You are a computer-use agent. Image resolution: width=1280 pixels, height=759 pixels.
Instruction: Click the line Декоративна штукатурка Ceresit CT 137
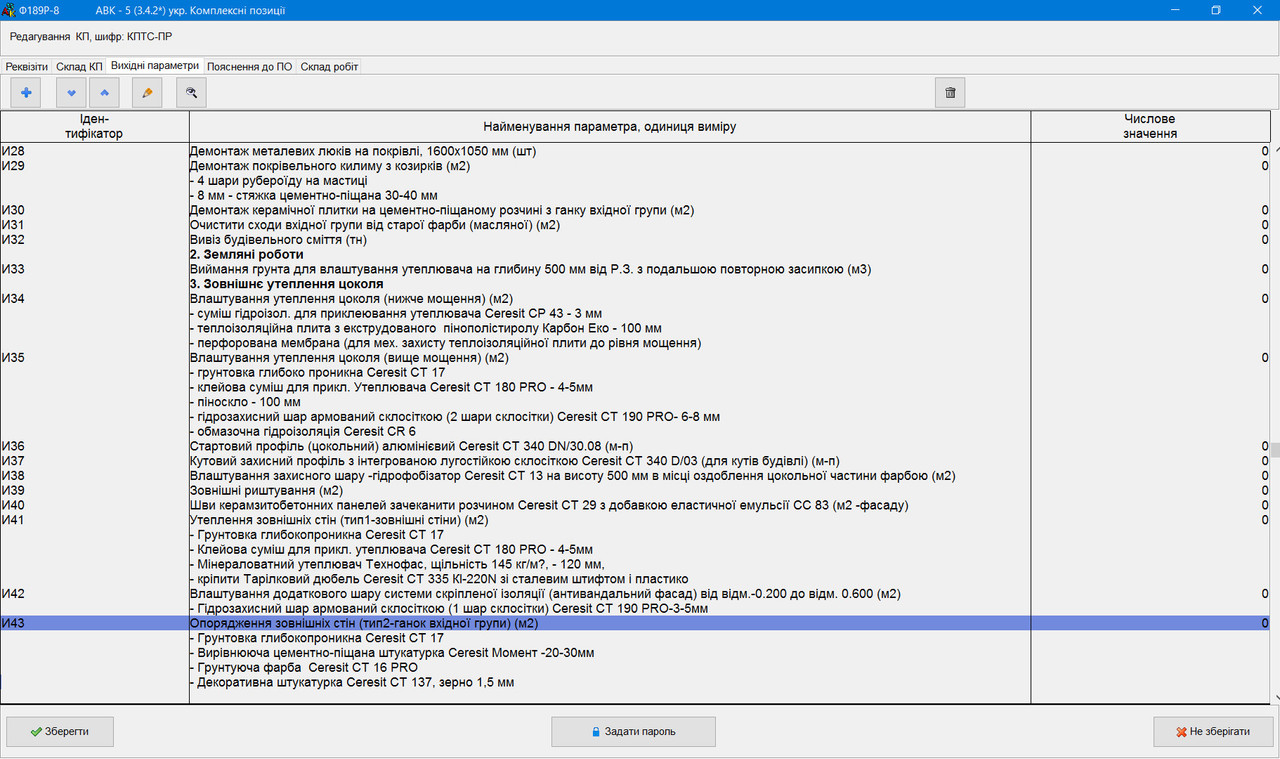click(353, 682)
